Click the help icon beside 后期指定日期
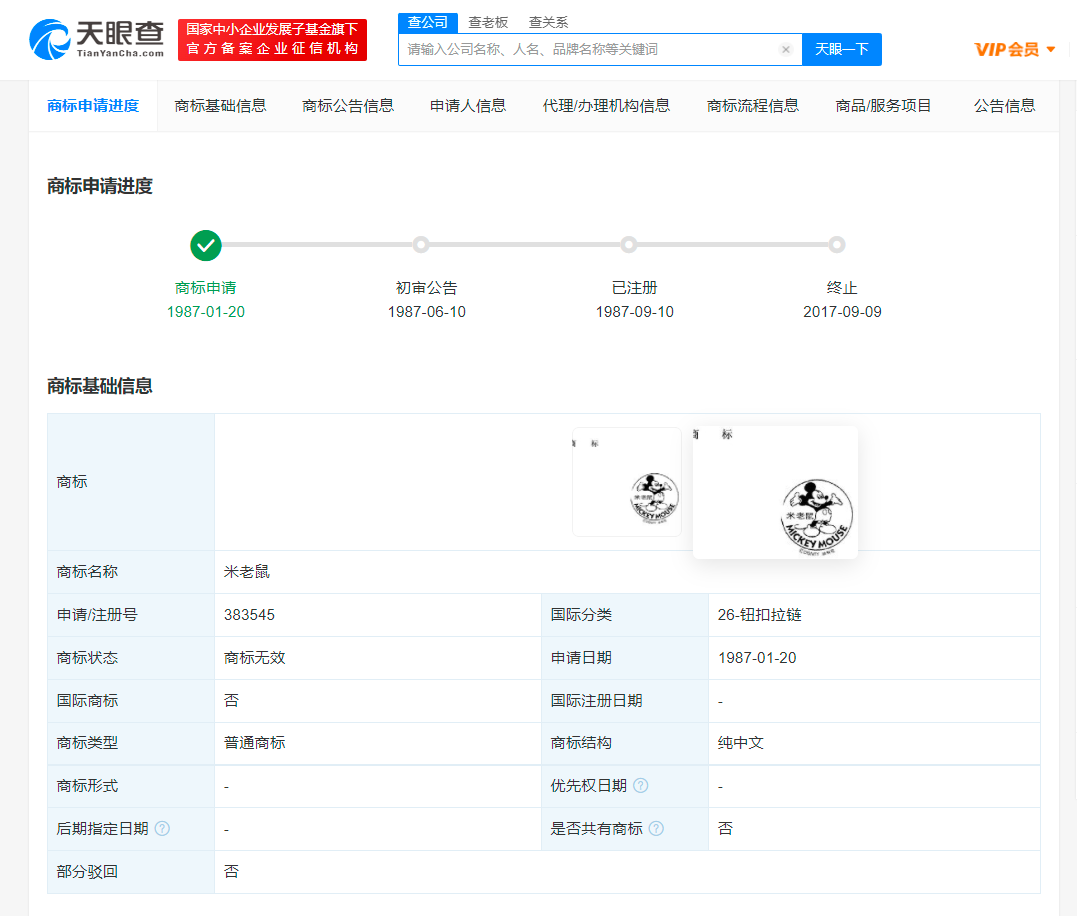This screenshot has height=916, width=1077. [162, 829]
